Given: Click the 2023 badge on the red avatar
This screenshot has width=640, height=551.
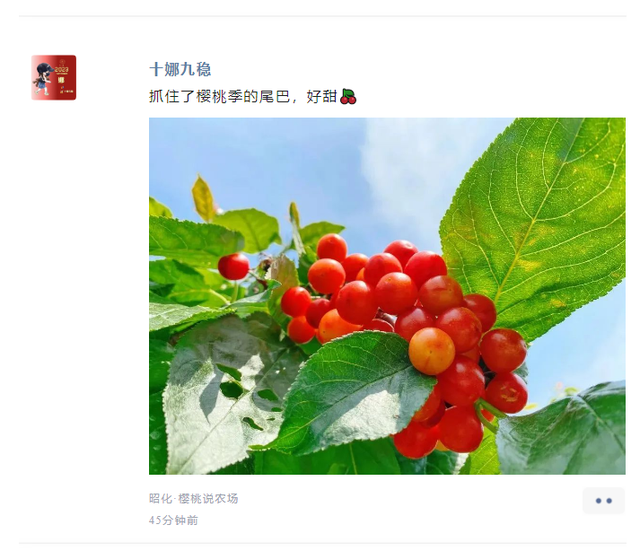Looking at the screenshot, I should 62,69.
